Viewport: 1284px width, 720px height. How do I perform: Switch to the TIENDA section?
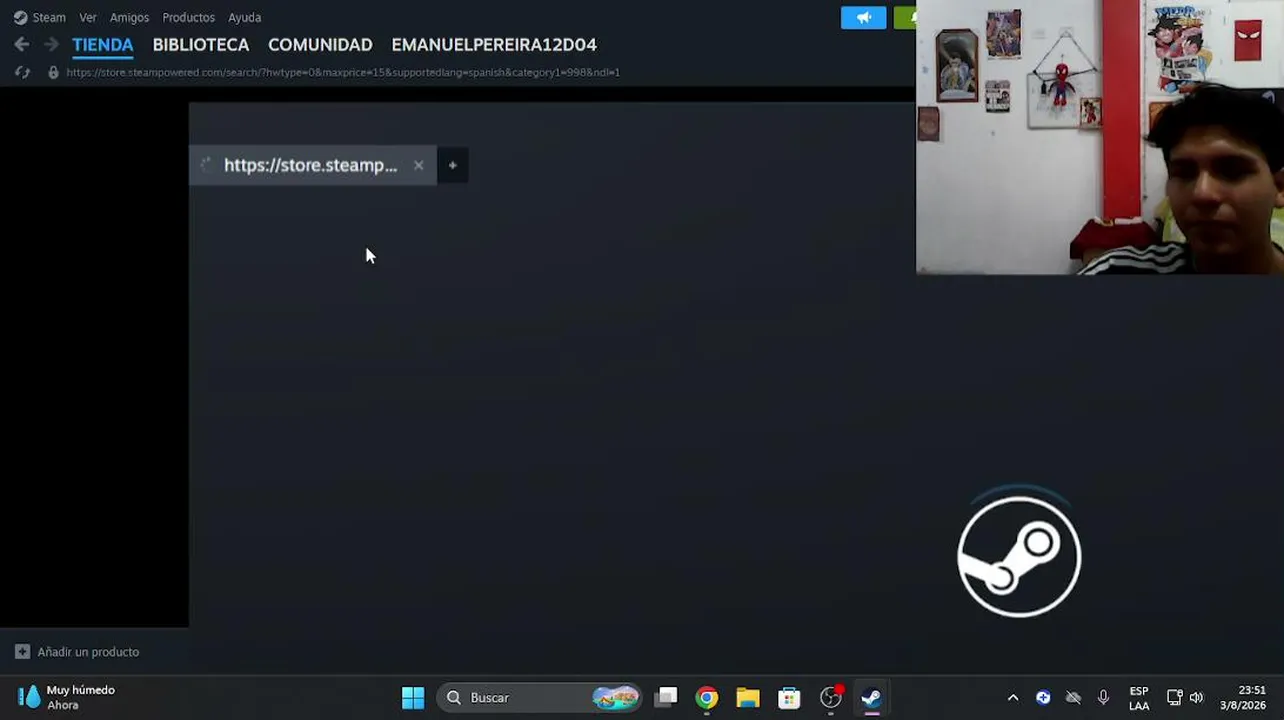[x=103, y=45]
